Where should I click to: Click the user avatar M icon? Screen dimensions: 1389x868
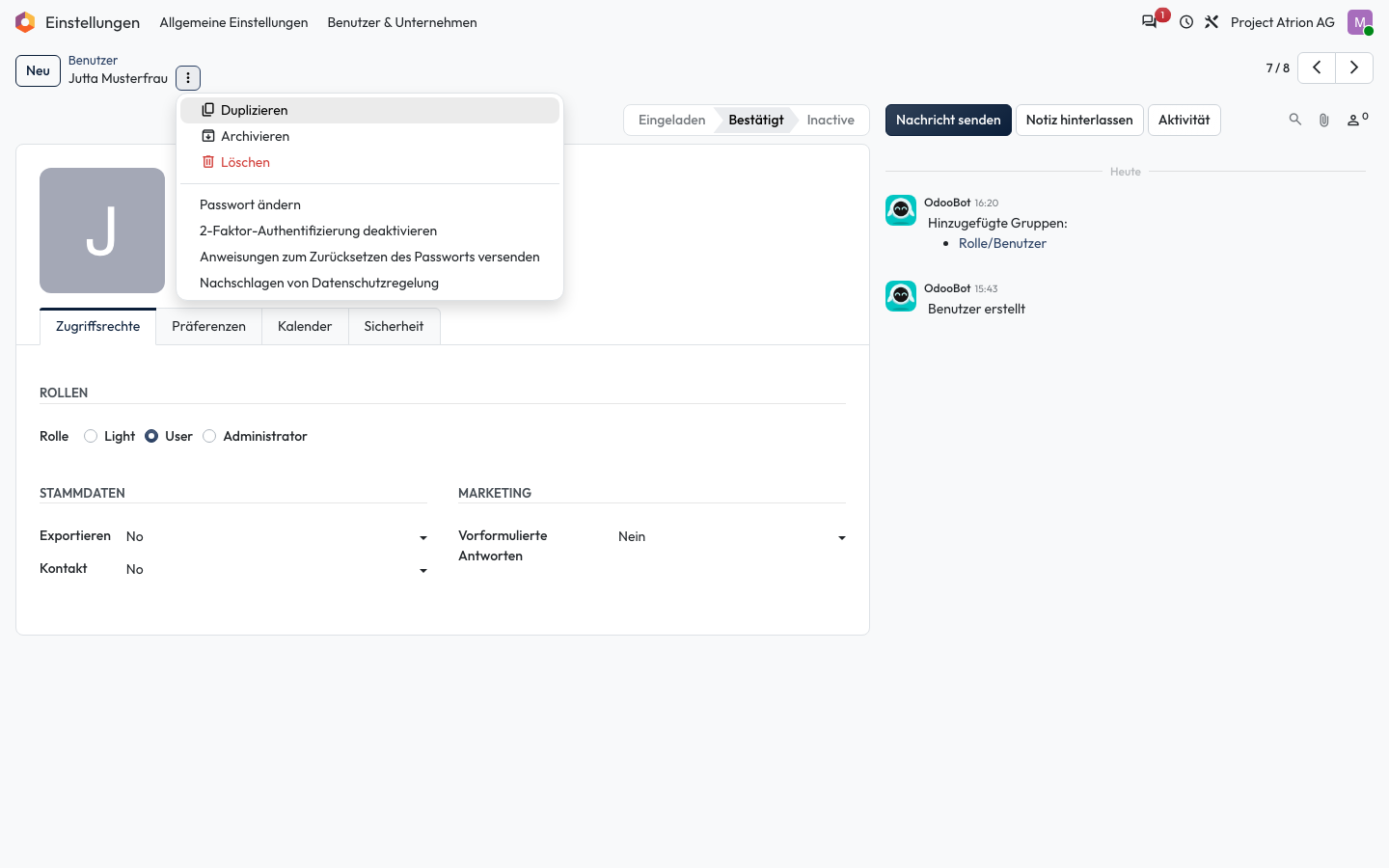click(x=1360, y=22)
